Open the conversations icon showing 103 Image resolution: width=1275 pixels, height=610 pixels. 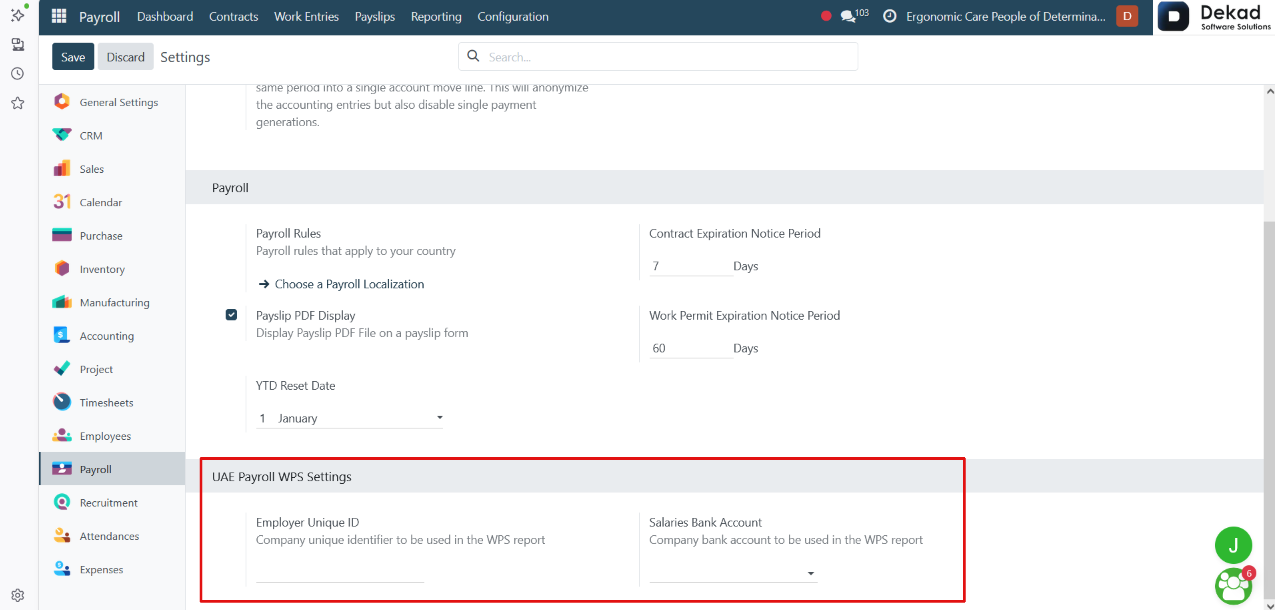(x=854, y=16)
